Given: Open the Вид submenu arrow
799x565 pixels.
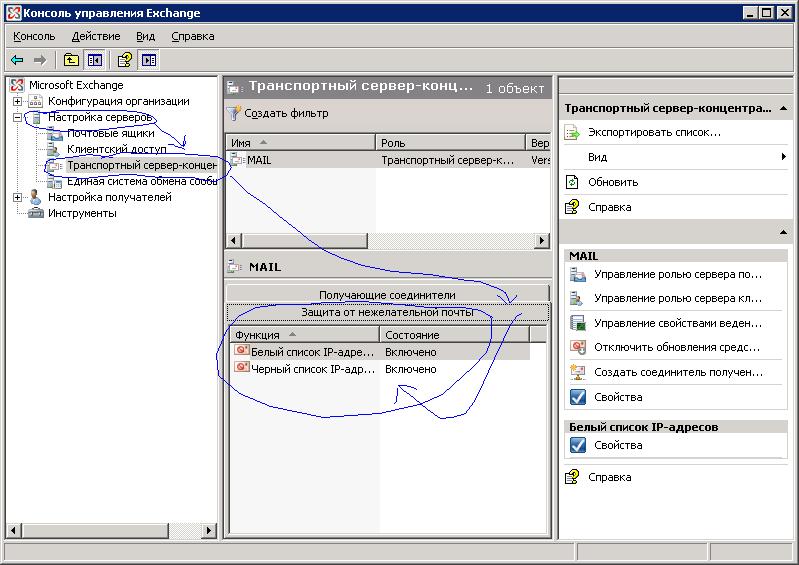Looking at the screenshot, I should [784, 157].
